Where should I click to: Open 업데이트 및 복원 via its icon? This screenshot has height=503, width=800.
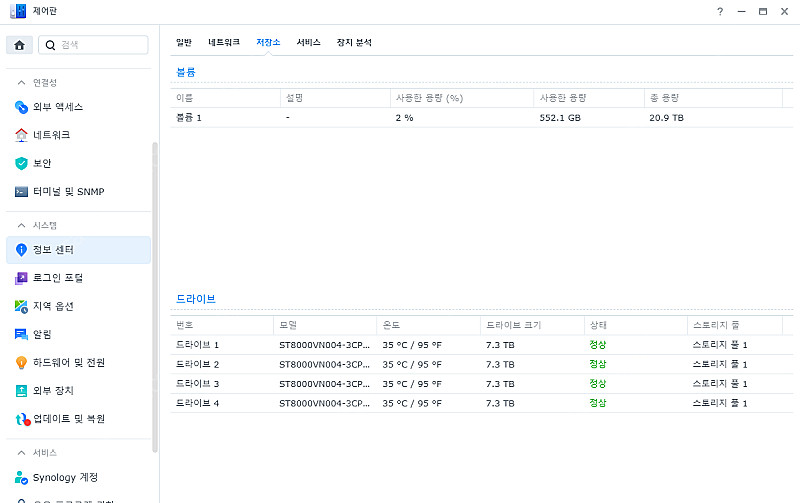(22, 419)
